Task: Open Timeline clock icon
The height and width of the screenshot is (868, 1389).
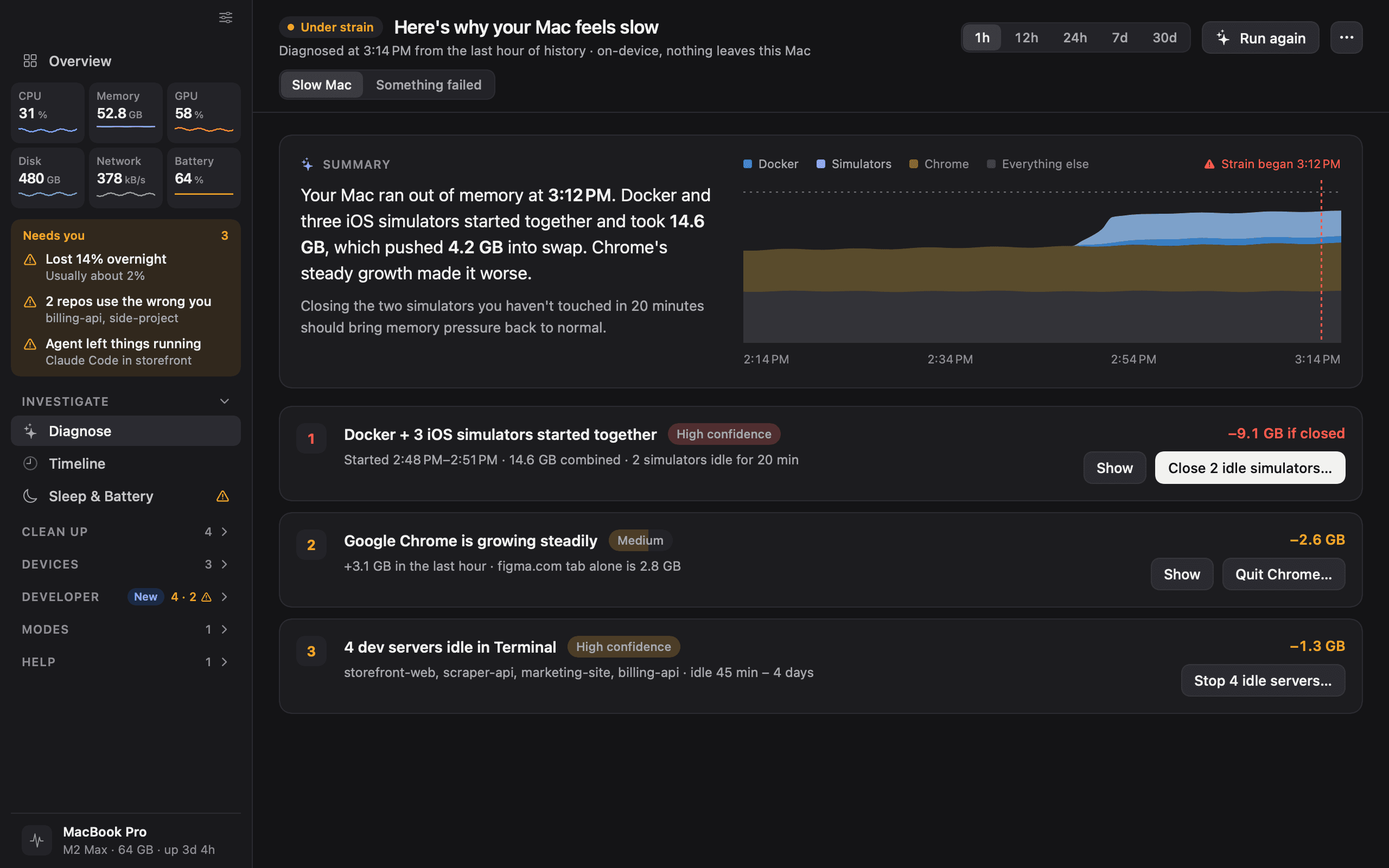Action: pyautogui.click(x=30, y=463)
